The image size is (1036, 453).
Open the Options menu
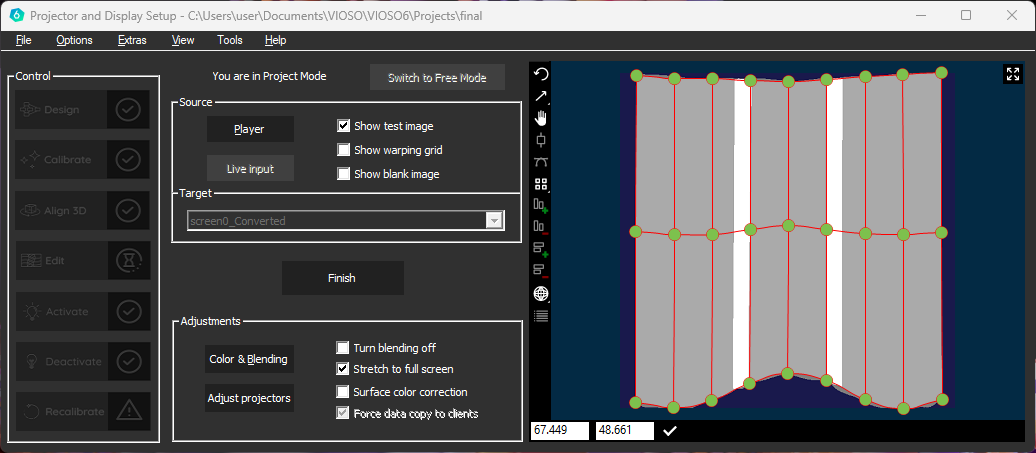pos(74,40)
